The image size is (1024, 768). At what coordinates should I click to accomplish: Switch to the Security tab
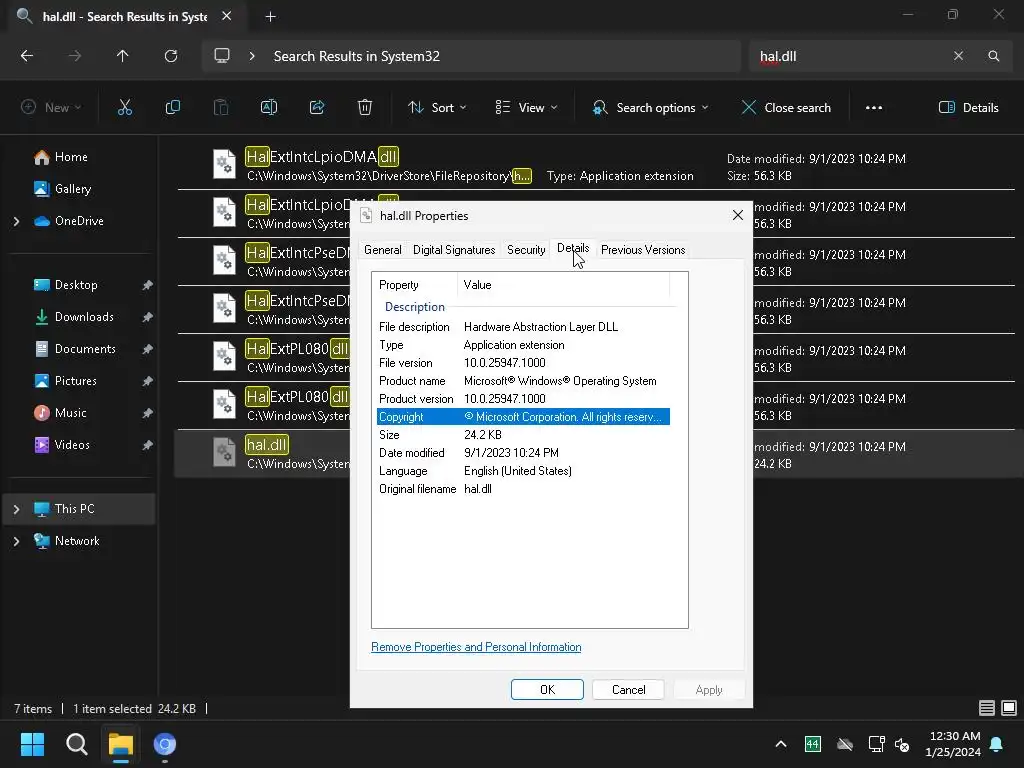[526, 250]
